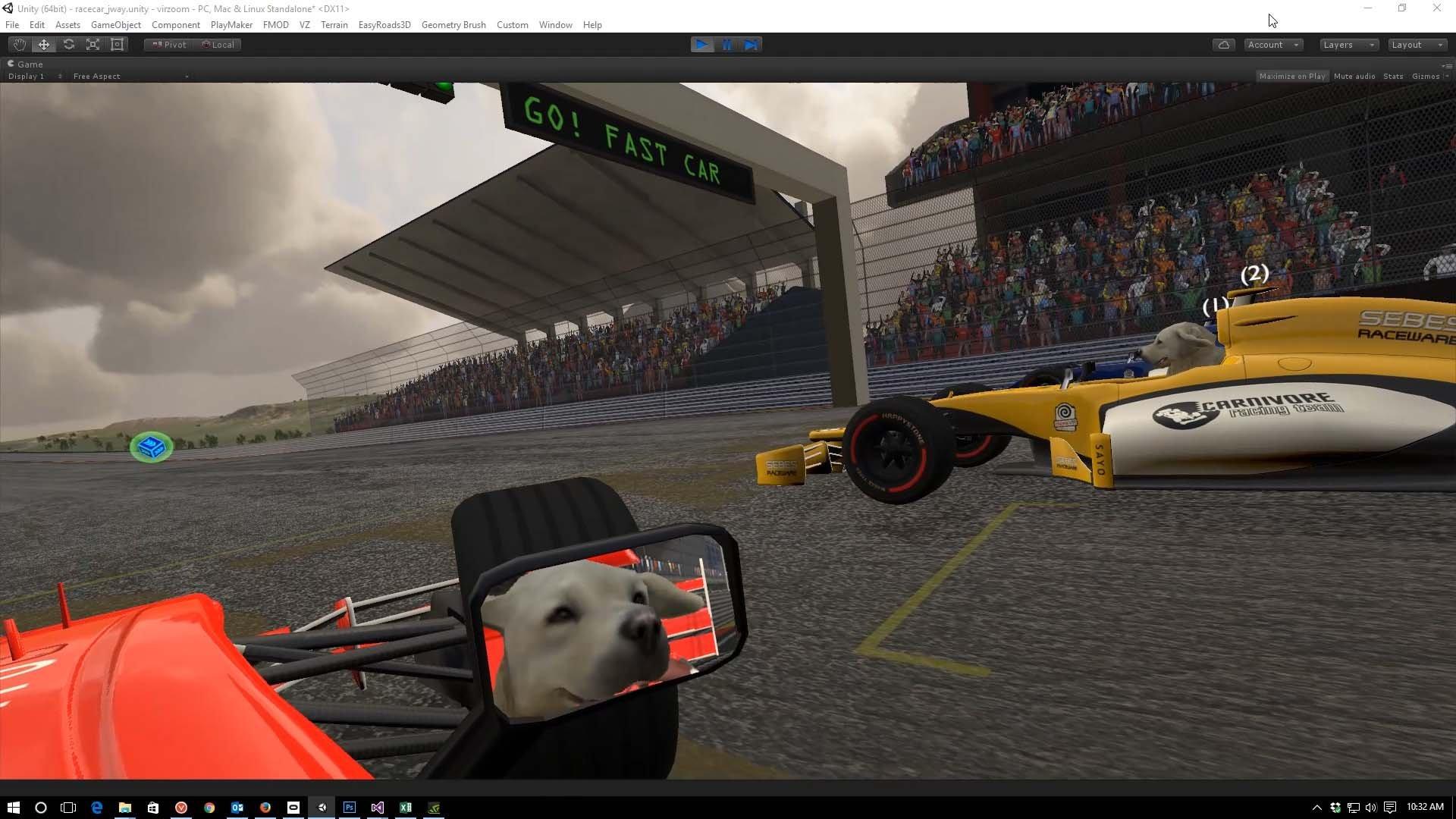Toggle Pivot handle position
This screenshot has width=1456, height=819.
pos(169,45)
